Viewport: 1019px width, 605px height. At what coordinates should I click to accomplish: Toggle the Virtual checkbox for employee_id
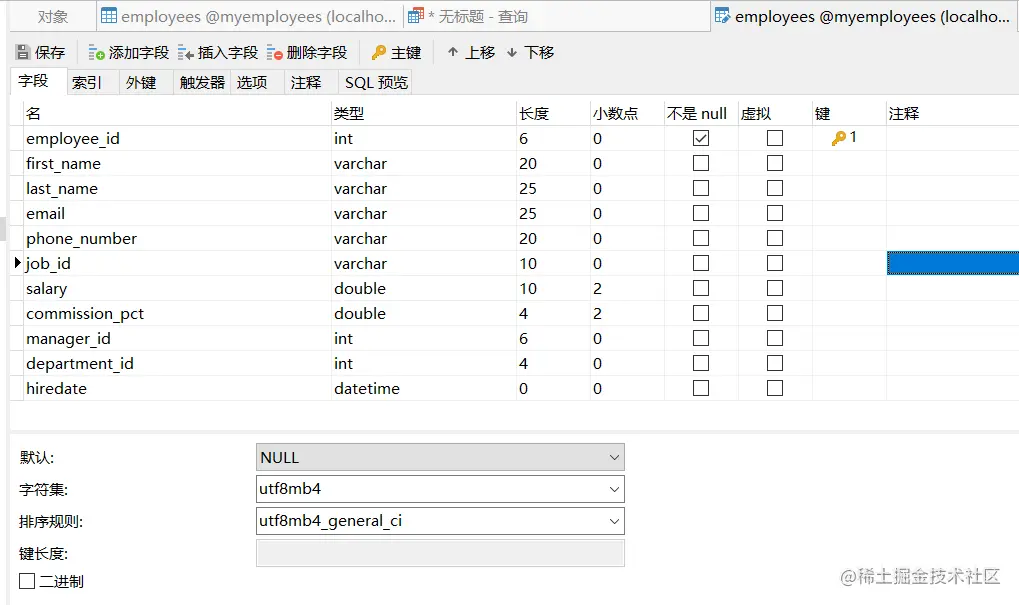[x=775, y=138]
